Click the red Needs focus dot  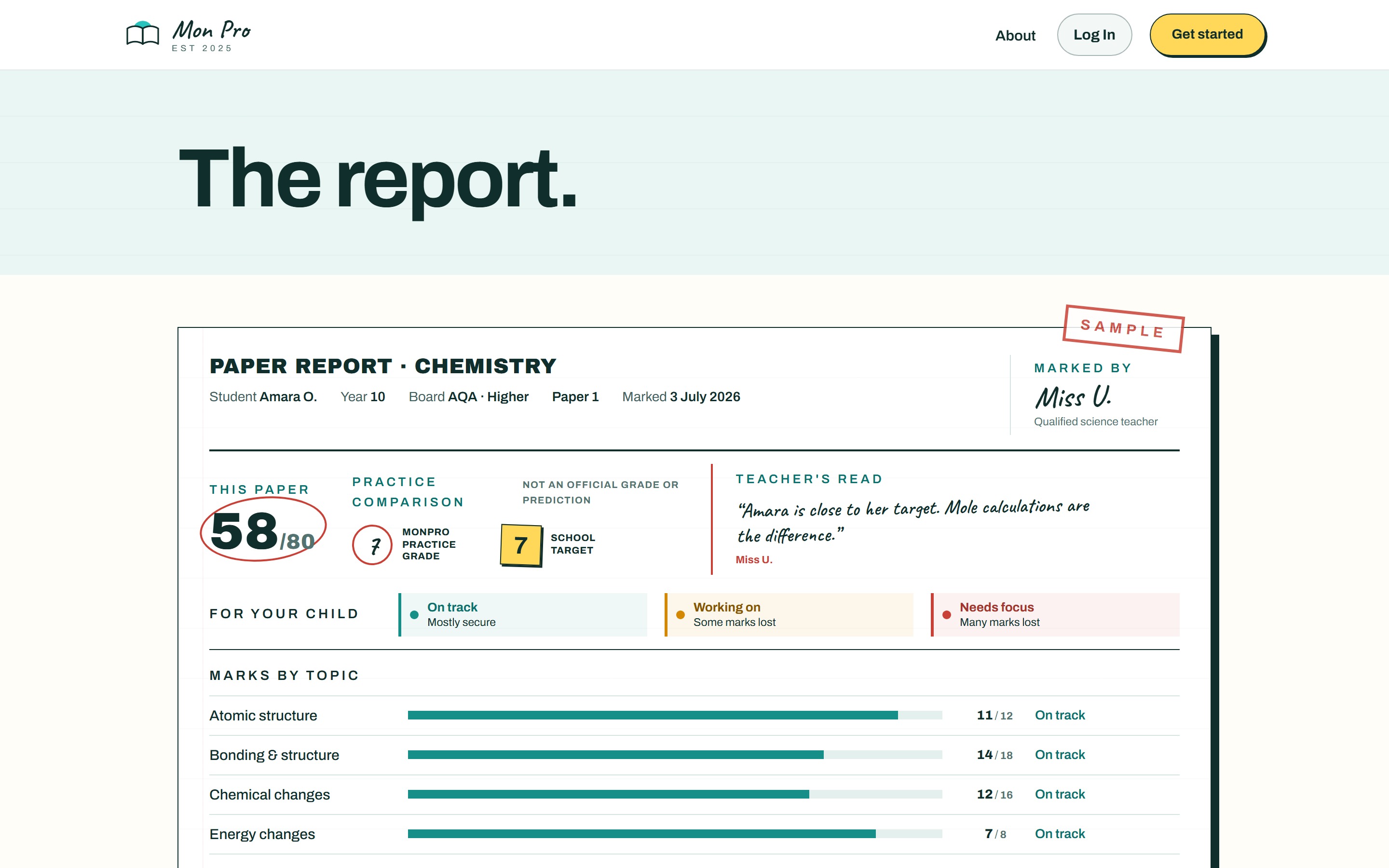[x=947, y=615]
